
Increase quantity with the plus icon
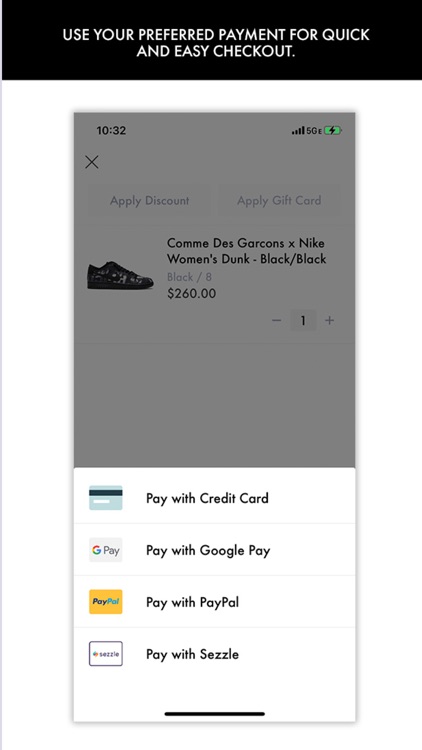[x=329, y=320]
